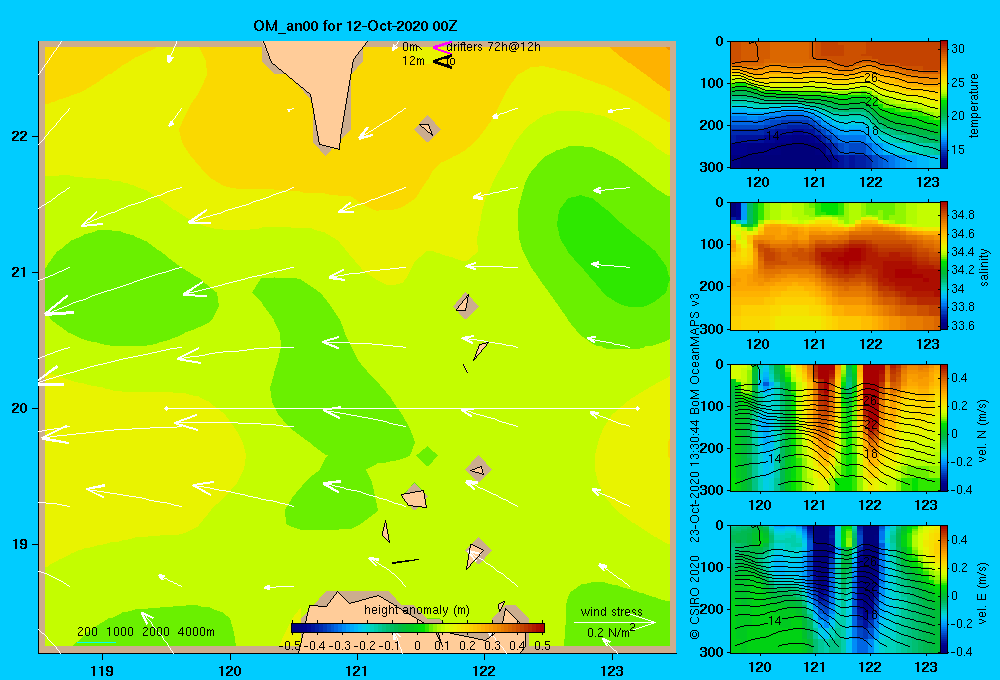The image size is (1000, 680).
Task: Open the vel. E cross-section panel
Action: 834,589
